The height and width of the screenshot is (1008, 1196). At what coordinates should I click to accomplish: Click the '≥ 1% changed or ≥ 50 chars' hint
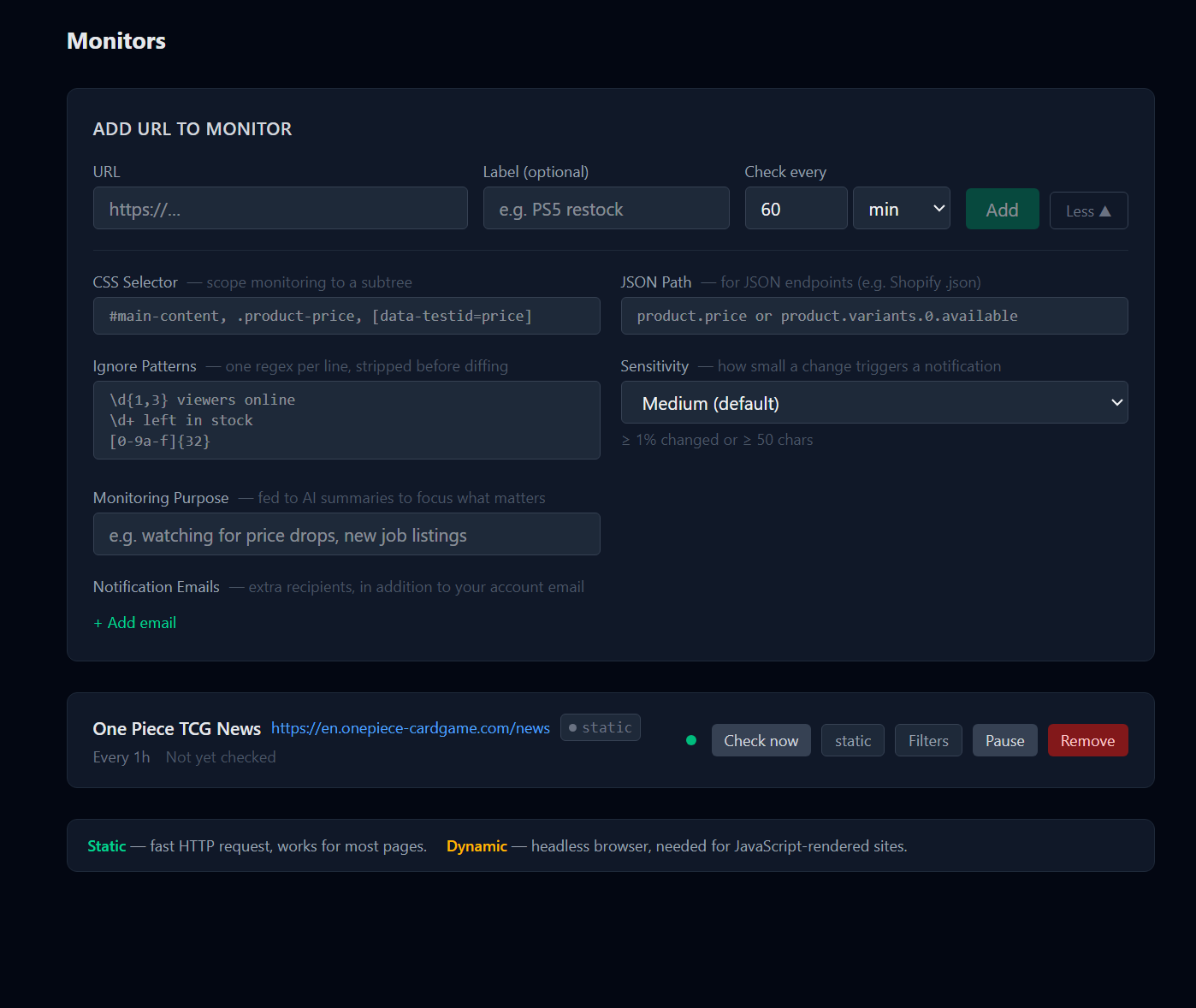(717, 440)
